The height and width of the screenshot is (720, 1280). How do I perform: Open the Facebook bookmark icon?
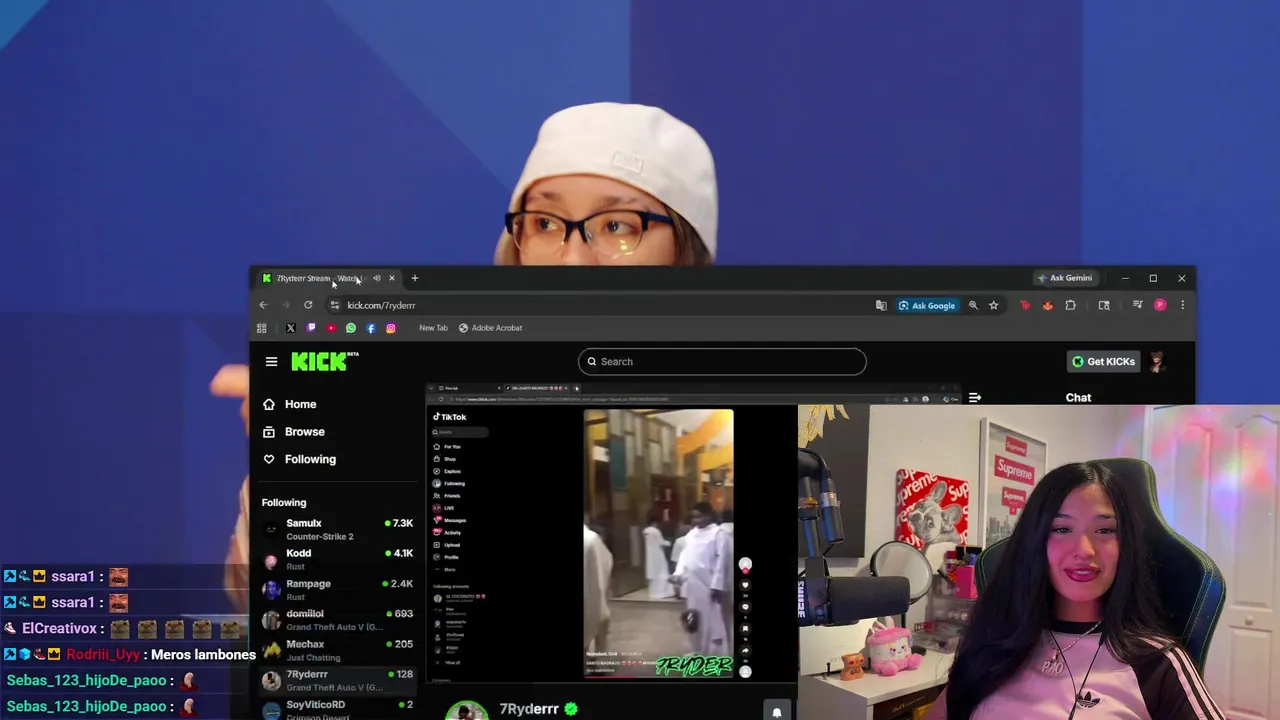371,328
